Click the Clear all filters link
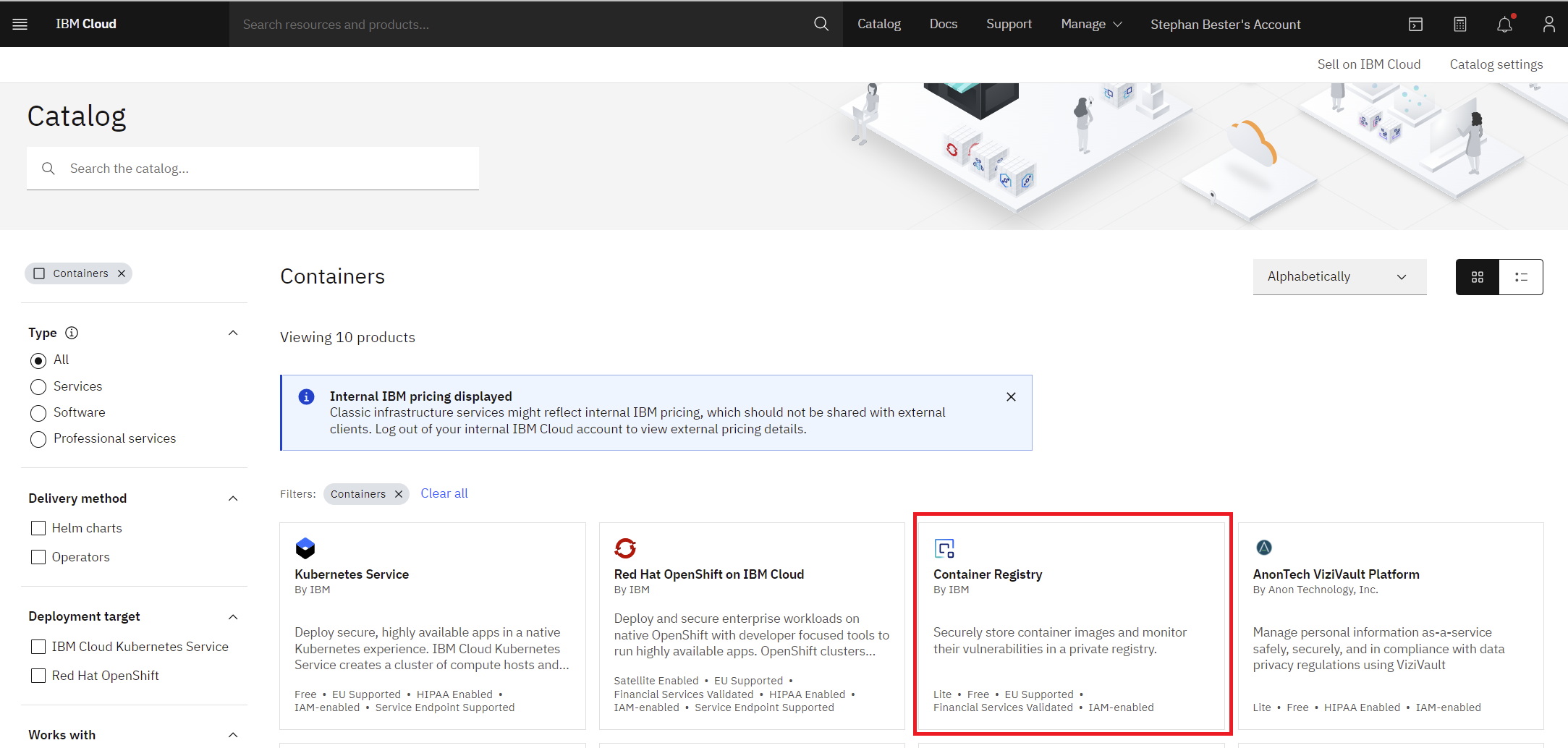Screen dimensions: 1568x748 [444, 493]
